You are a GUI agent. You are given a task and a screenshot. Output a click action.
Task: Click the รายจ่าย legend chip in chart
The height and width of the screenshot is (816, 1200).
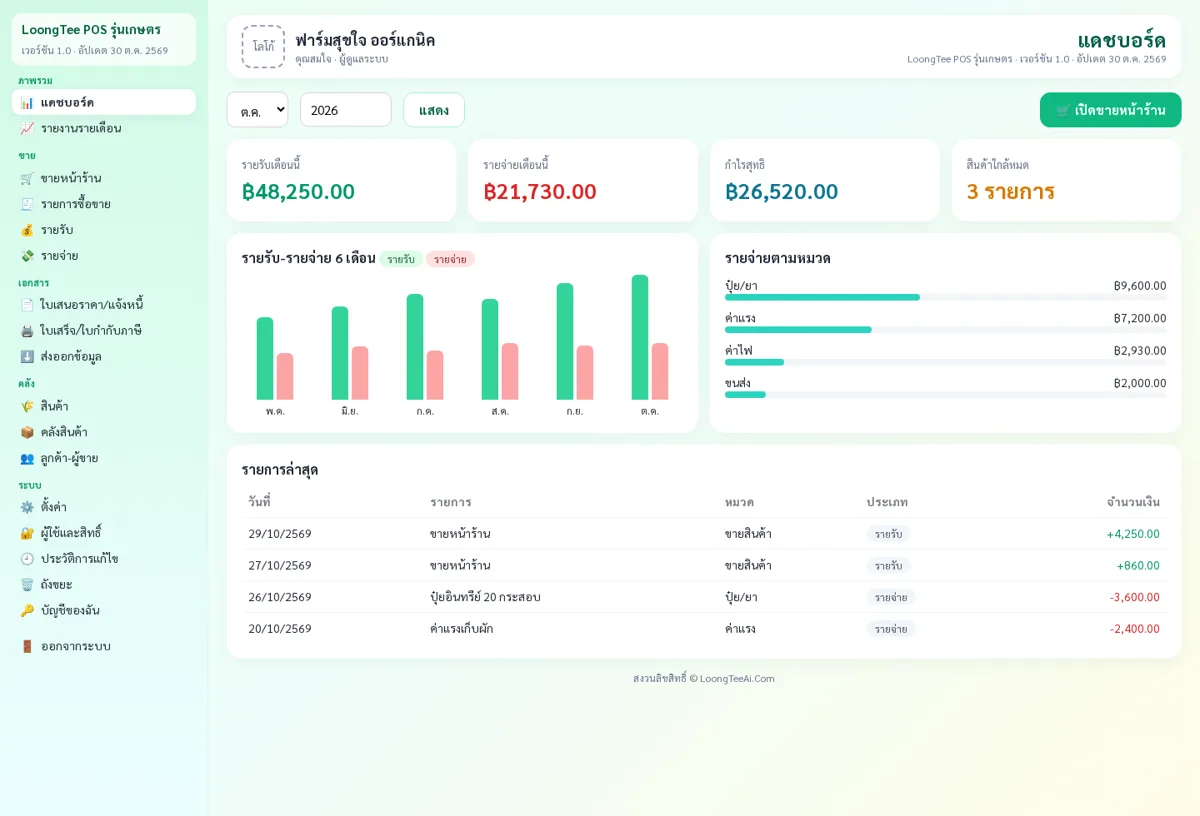click(450, 259)
